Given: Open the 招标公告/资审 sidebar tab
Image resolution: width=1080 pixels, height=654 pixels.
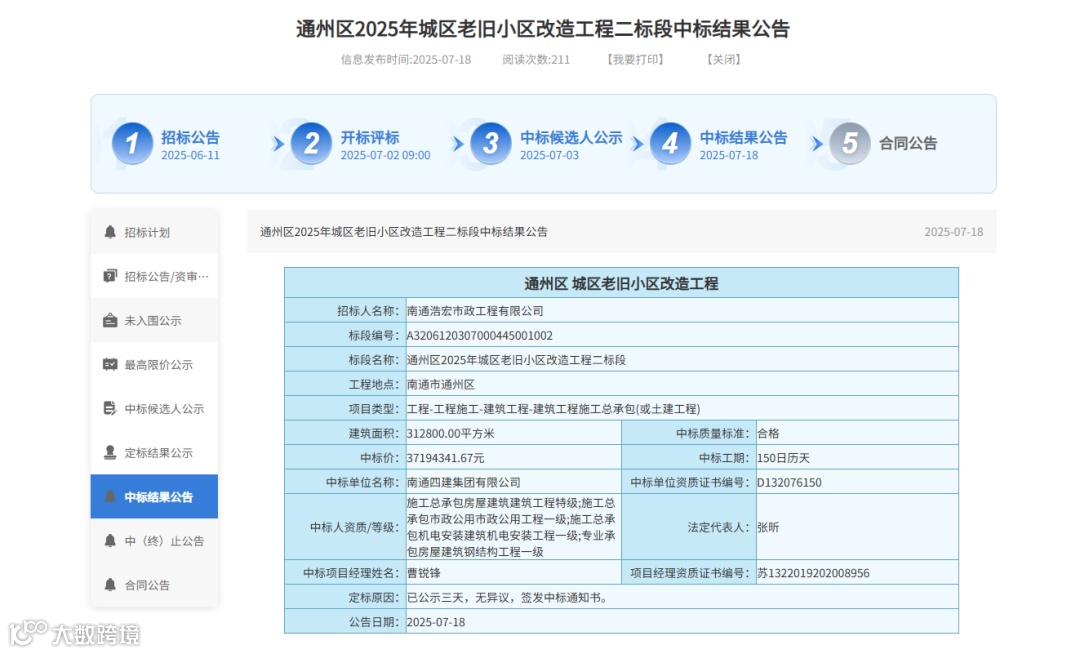Looking at the screenshot, I should [x=154, y=276].
